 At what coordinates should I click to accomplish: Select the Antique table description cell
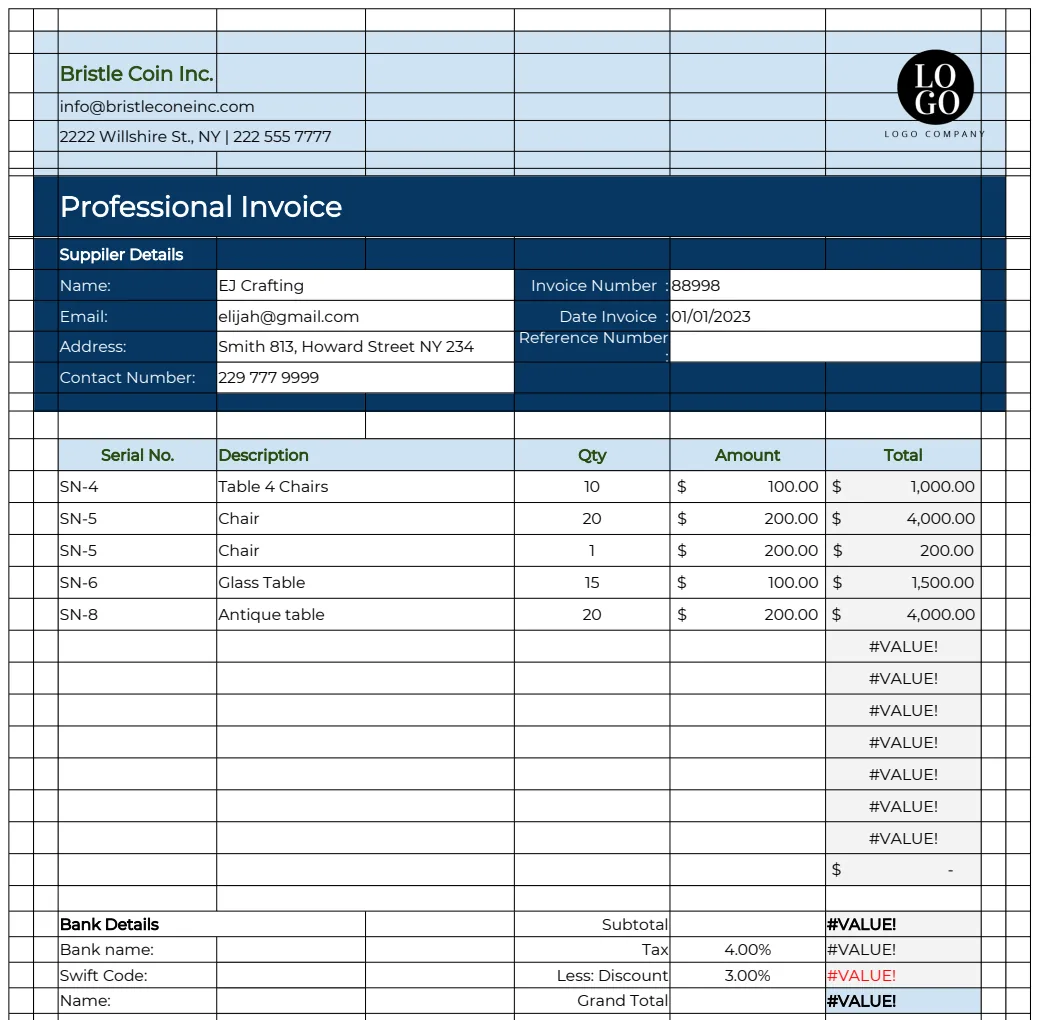pos(365,614)
